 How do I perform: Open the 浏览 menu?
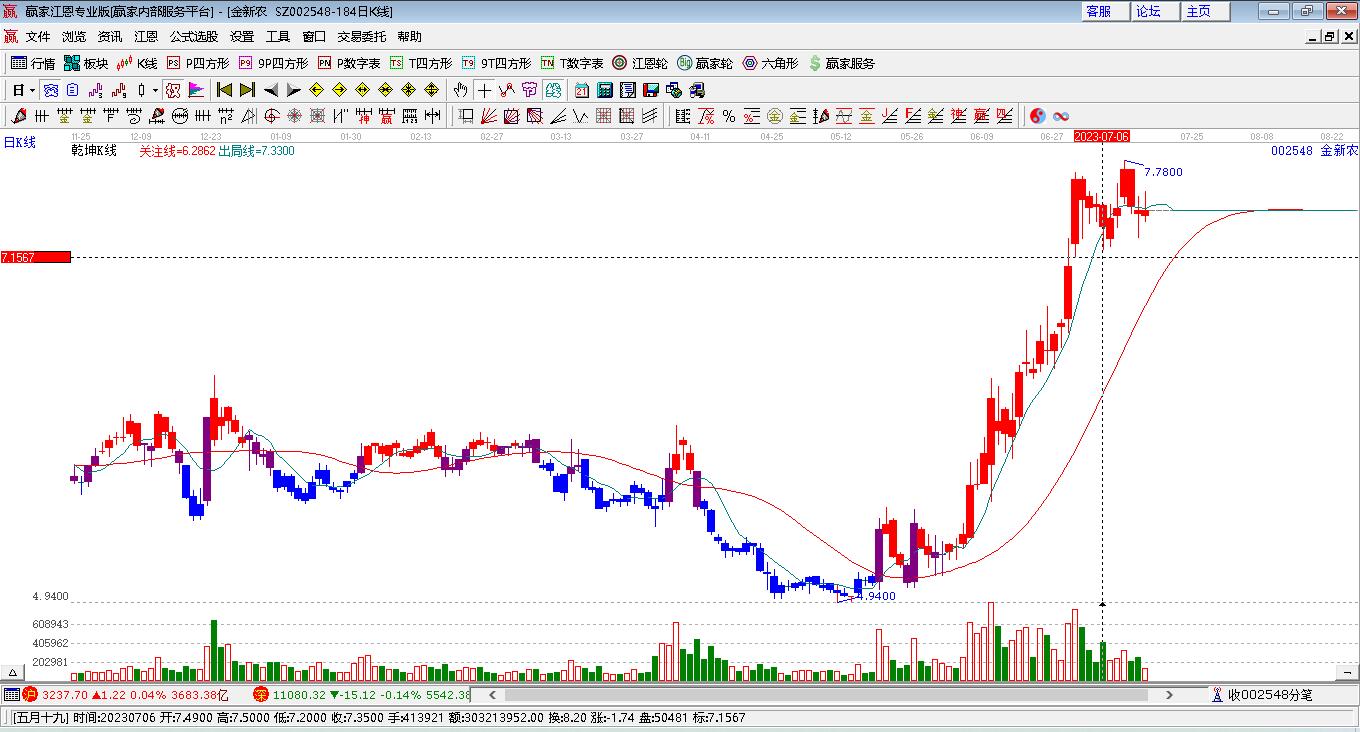[x=74, y=37]
